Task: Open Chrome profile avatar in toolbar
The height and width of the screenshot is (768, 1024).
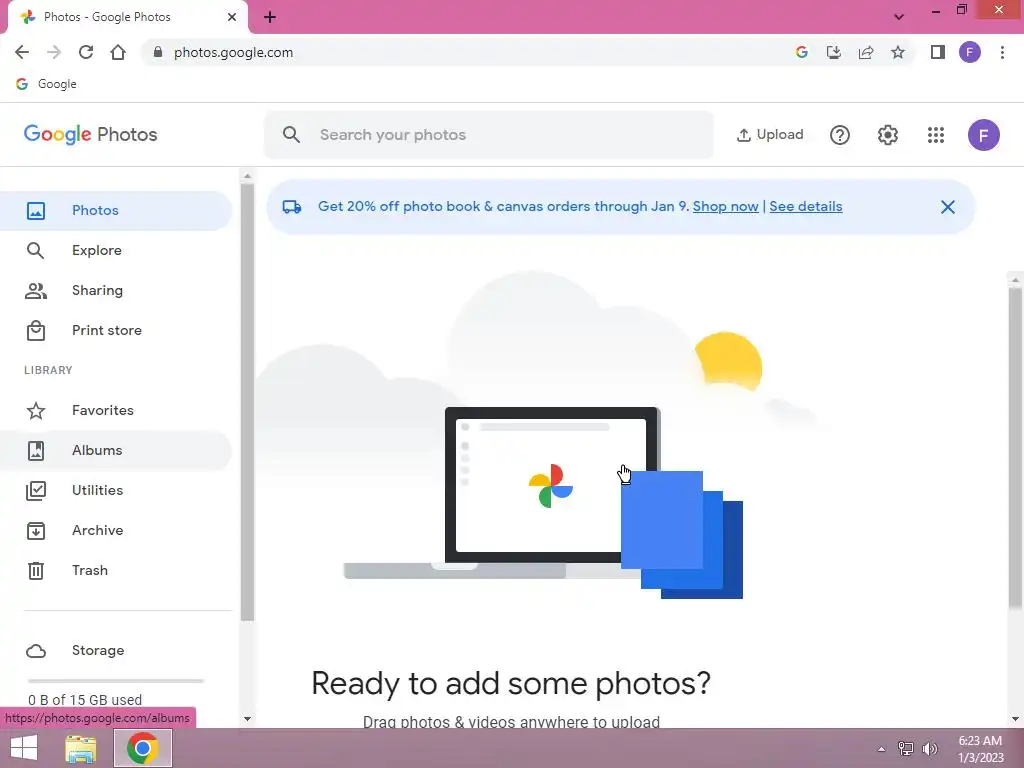Action: (970, 52)
